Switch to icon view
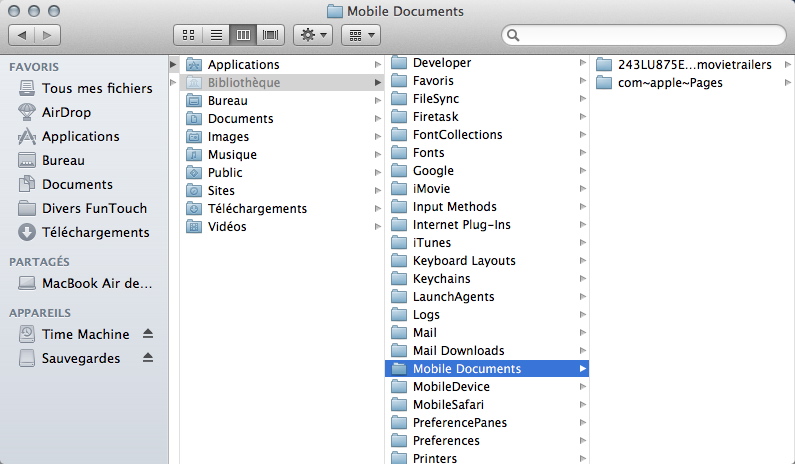The width and height of the screenshot is (795, 464). pos(188,35)
